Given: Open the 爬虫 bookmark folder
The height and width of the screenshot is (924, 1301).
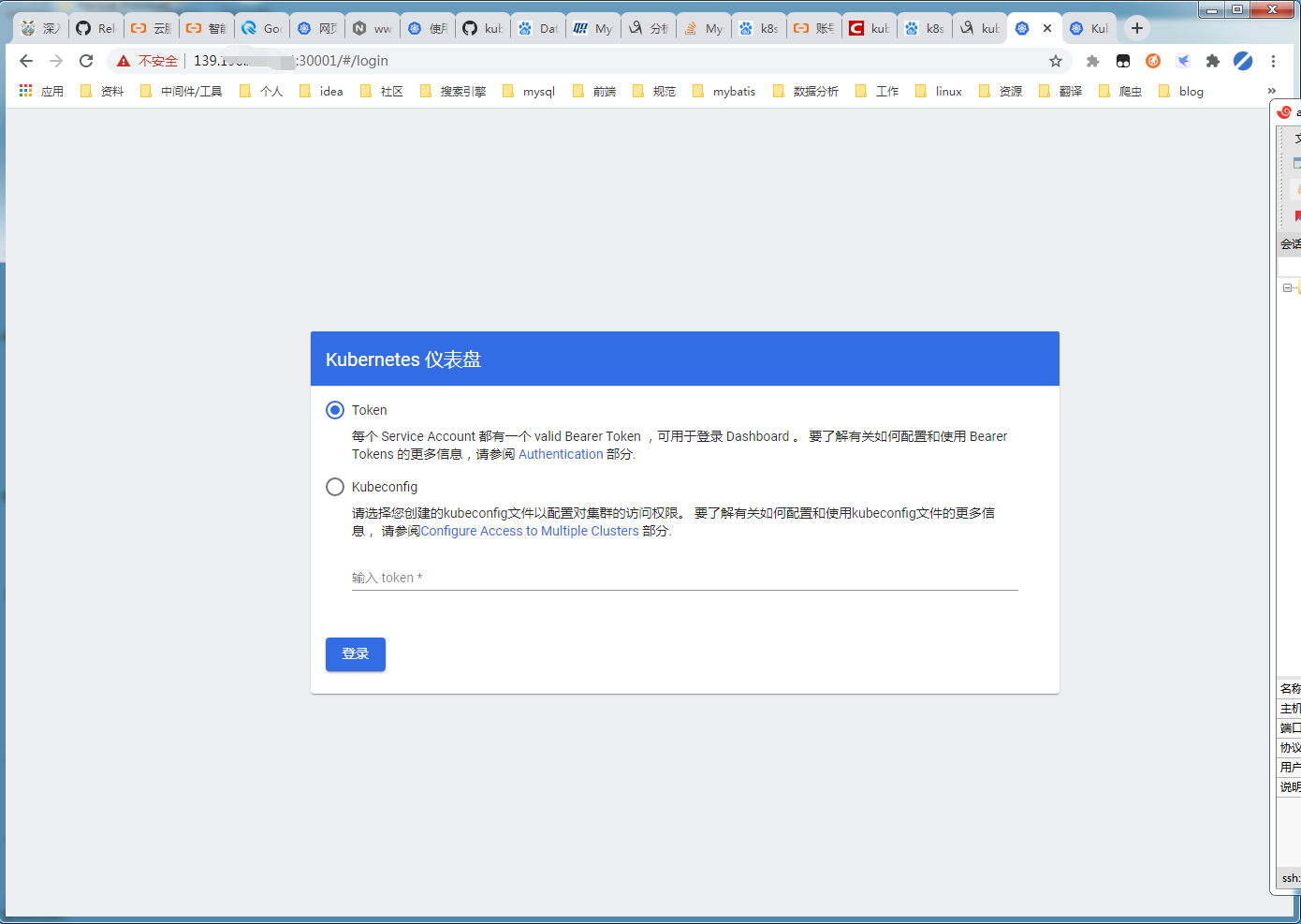Looking at the screenshot, I should pos(1120,91).
